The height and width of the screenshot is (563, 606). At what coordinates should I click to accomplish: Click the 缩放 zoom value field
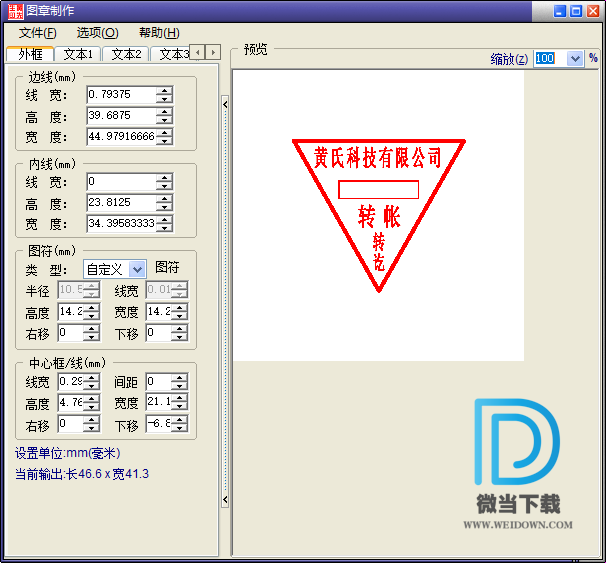tap(550, 59)
